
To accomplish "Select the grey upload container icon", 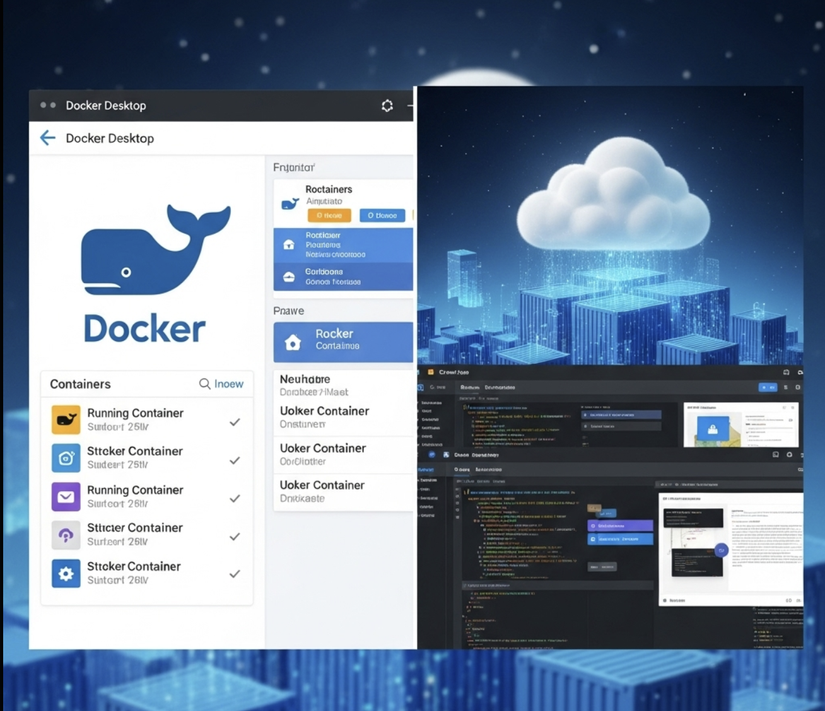I will point(66,535).
